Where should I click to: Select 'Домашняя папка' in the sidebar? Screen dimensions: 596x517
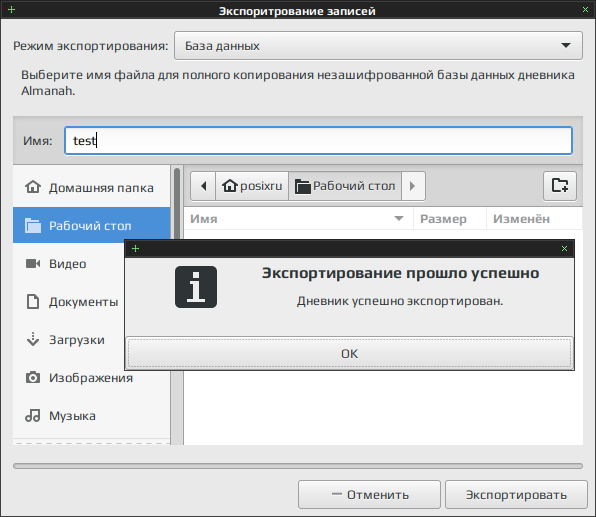(91, 188)
